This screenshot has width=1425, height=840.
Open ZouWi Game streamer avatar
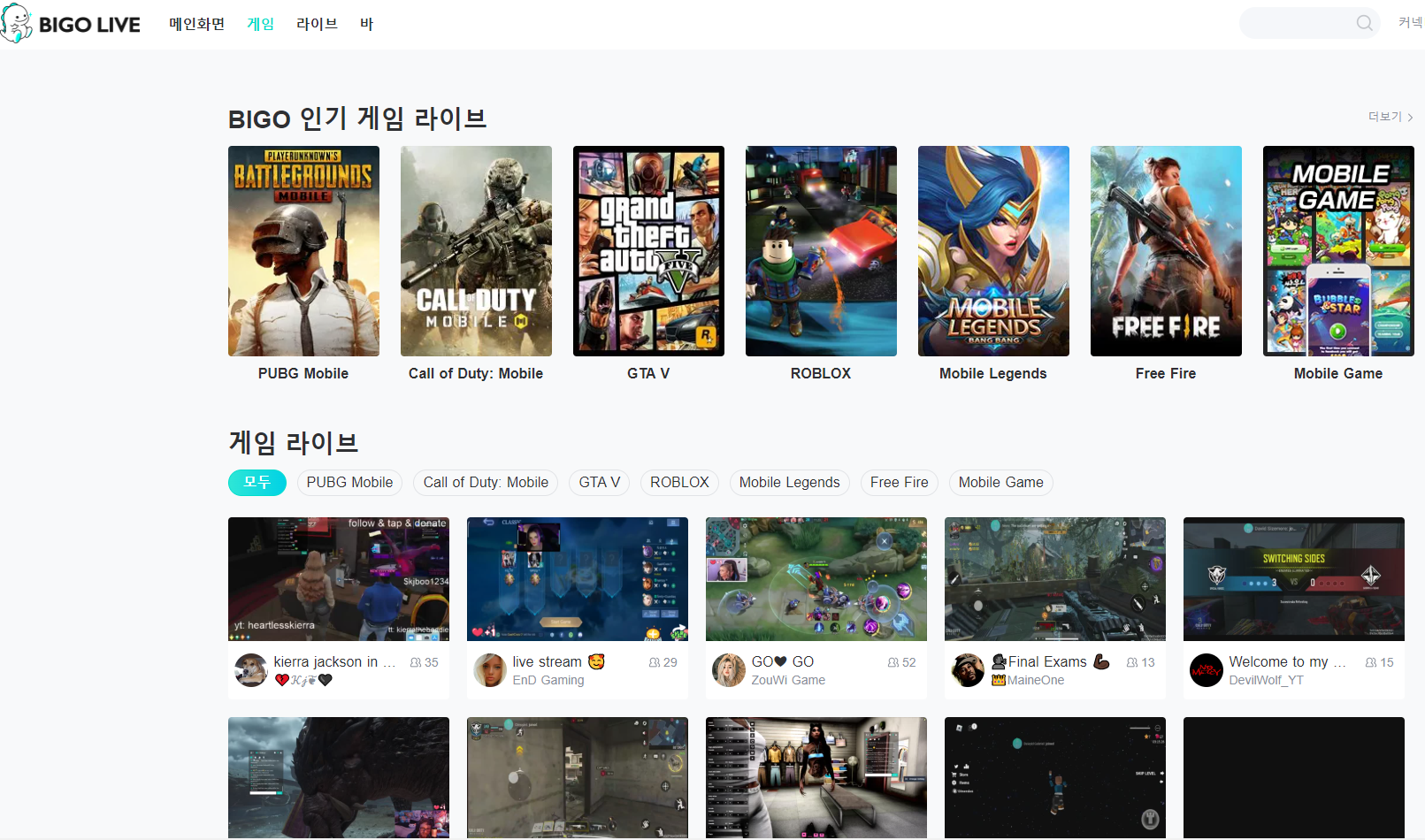(x=729, y=670)
